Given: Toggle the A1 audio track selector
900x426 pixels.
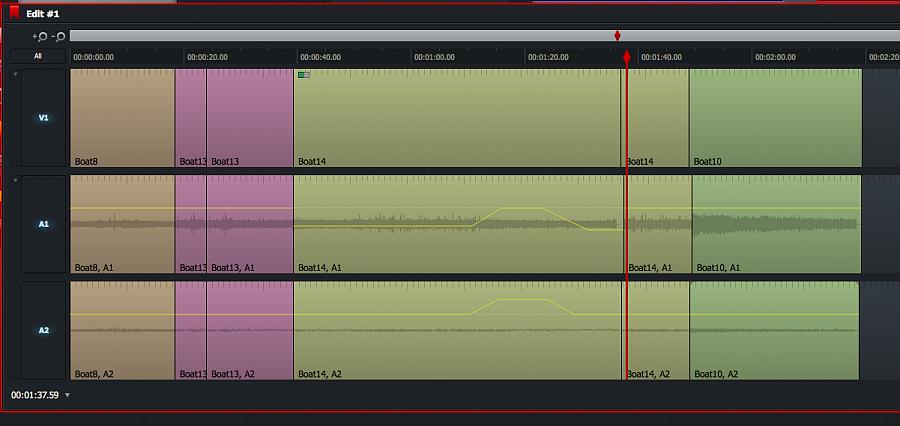Looking at the screenshot, I should click(43, 225).
